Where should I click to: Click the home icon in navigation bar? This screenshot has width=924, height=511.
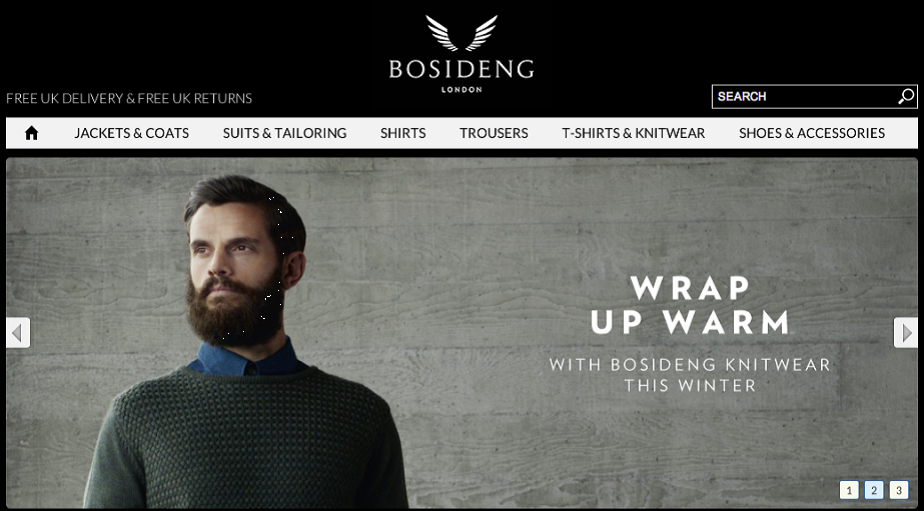[31, 133]
